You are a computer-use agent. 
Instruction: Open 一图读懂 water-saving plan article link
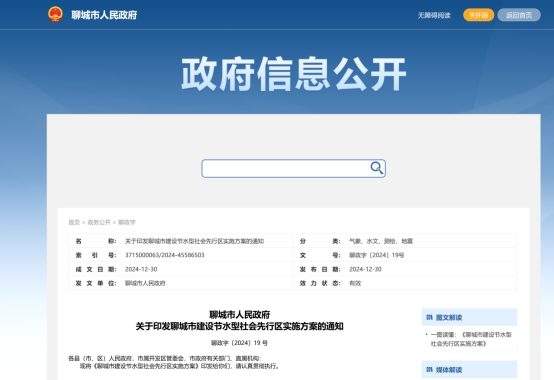tap(471, 339)
